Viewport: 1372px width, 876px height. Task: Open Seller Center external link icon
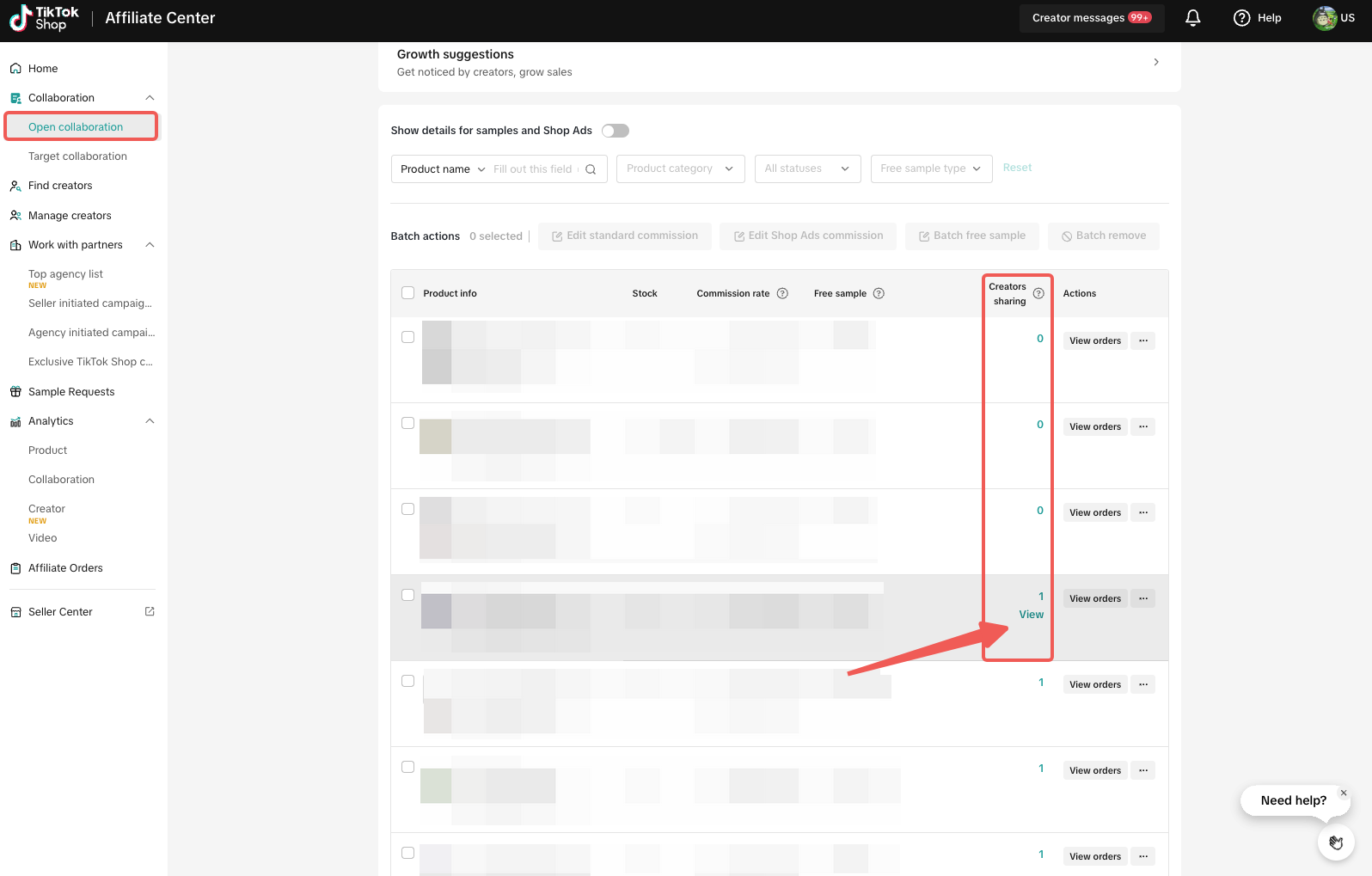click(x=150, y=611)
